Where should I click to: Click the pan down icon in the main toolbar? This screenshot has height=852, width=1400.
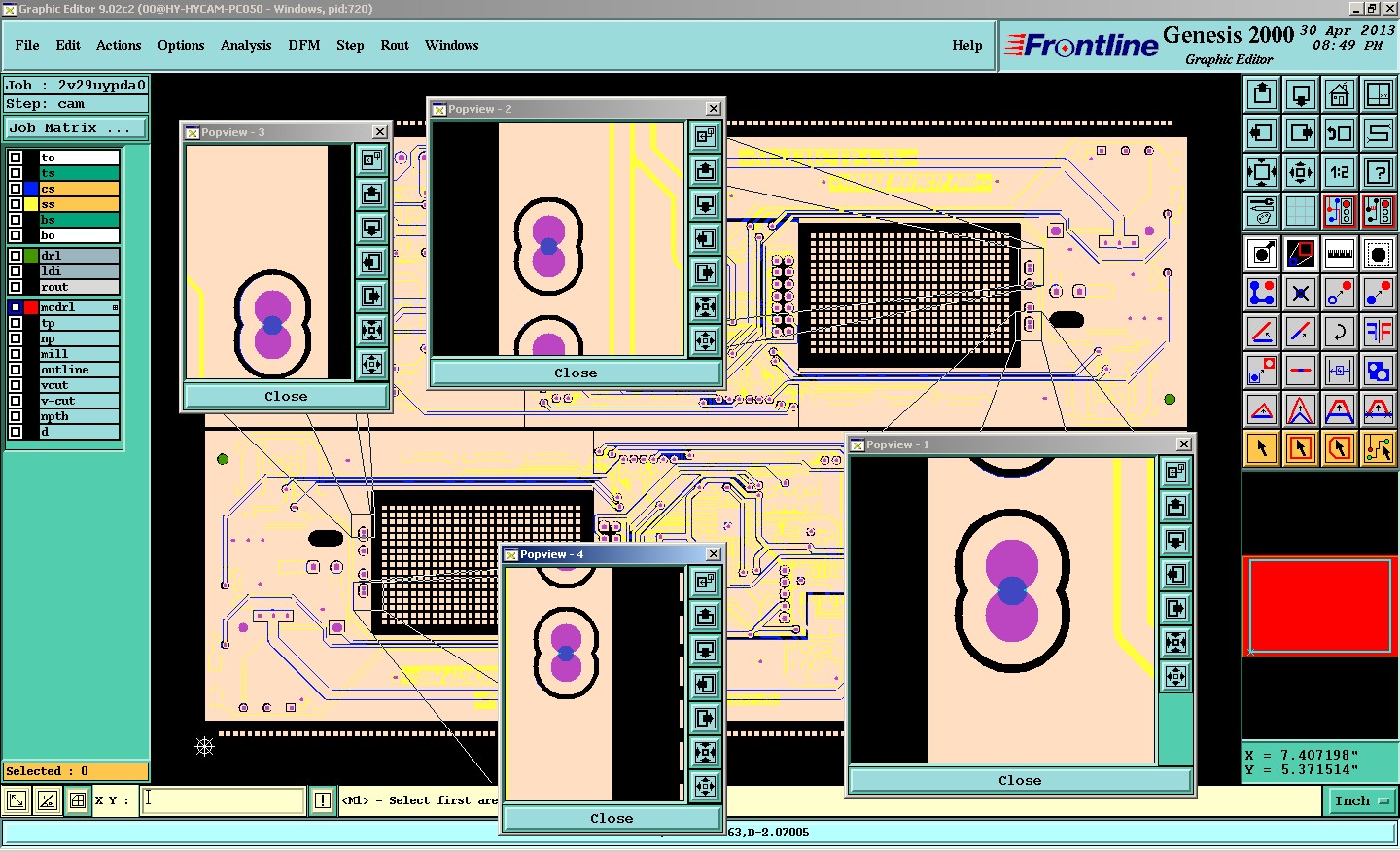tap(1301, 94)
